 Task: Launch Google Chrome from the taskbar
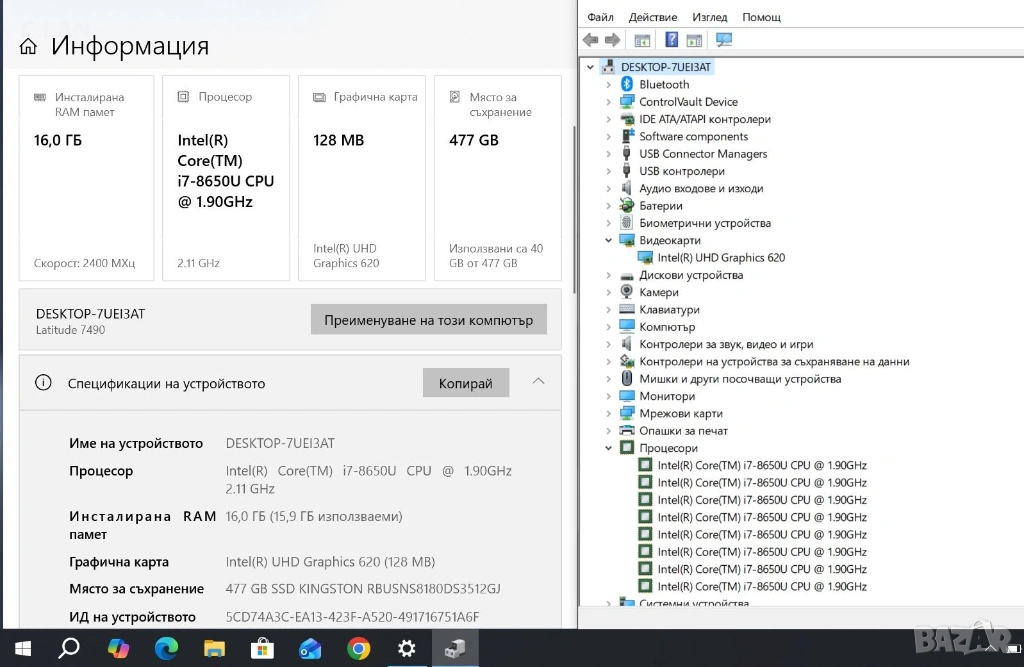[358, 648]
